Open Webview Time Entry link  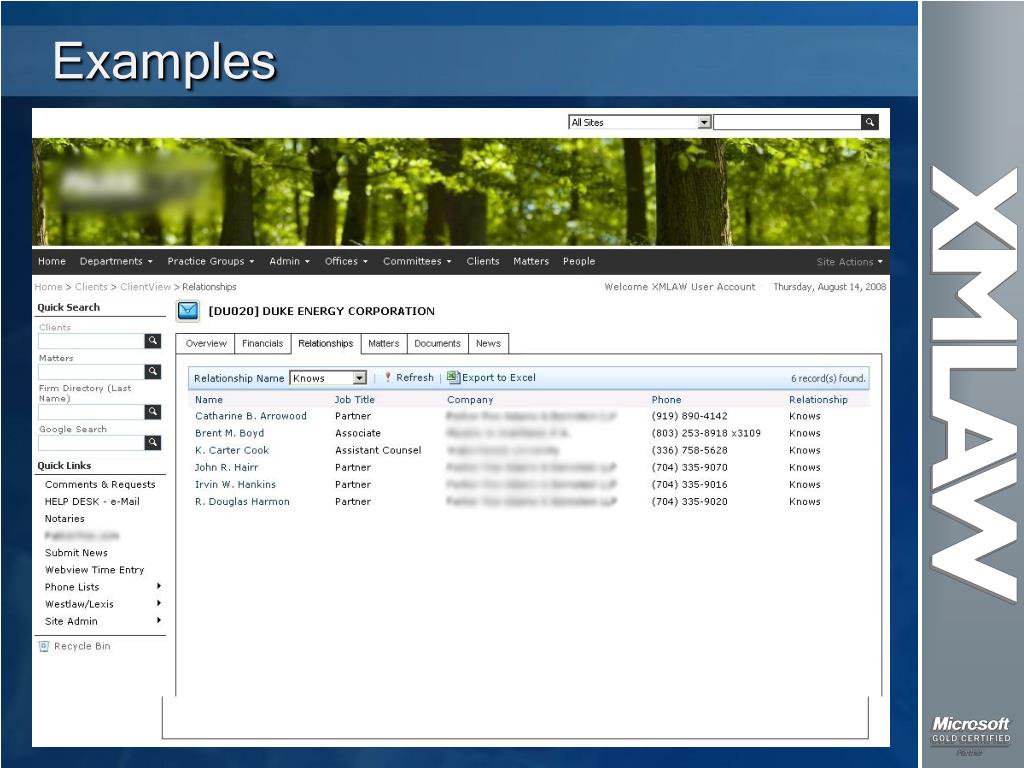(95, 569)
